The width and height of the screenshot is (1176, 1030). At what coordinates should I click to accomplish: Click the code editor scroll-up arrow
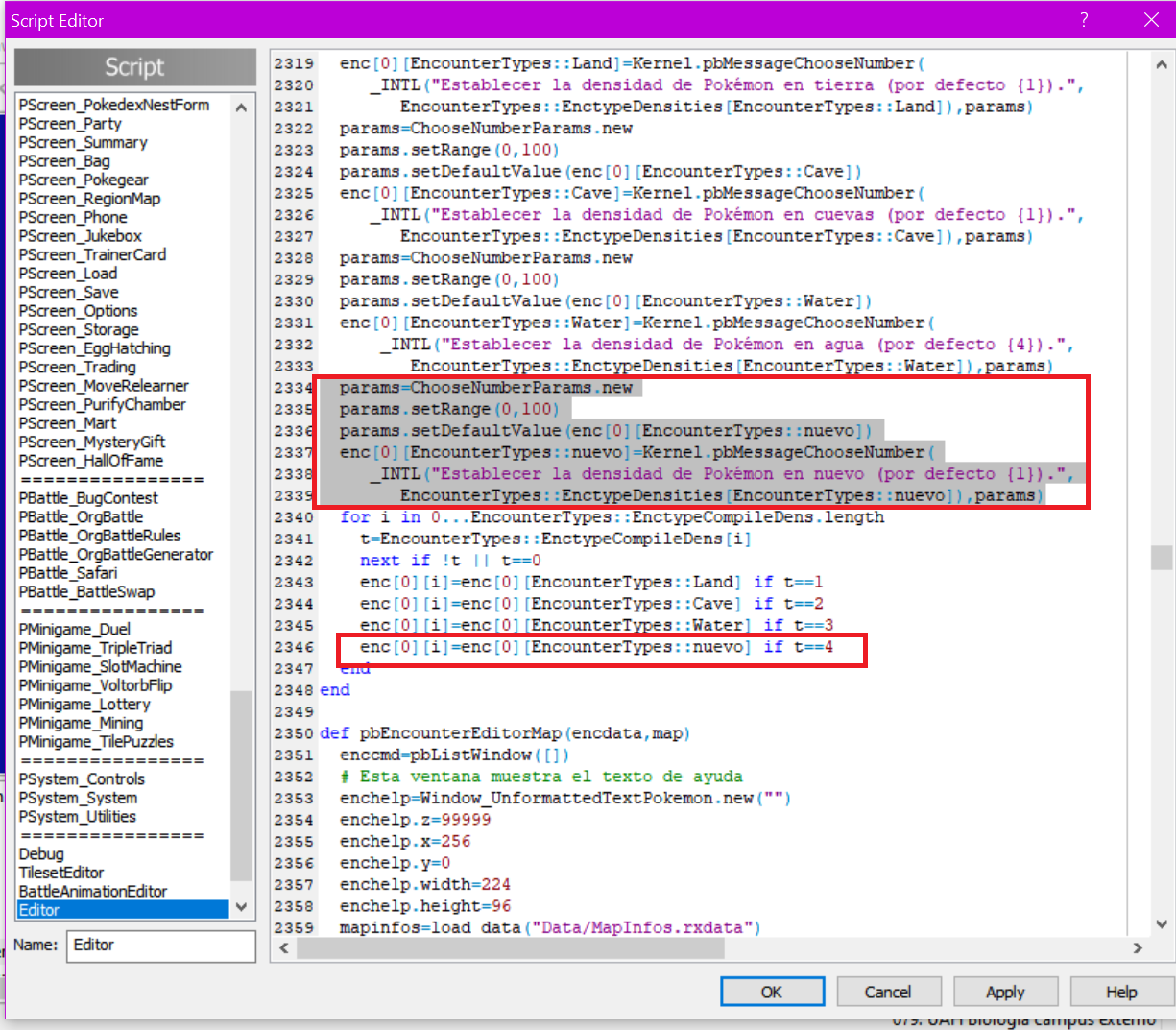pyautogui.click(x=1162, y=65)
